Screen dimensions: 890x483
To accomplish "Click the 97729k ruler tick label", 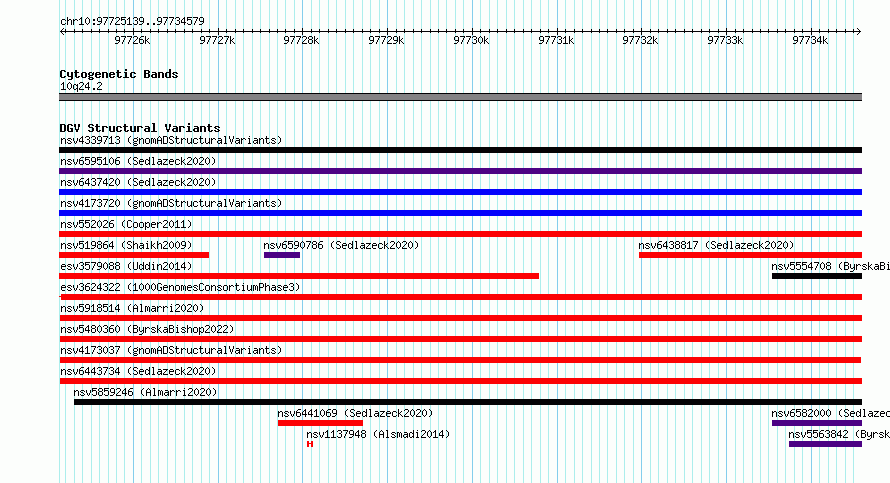I will pos(386,40).
